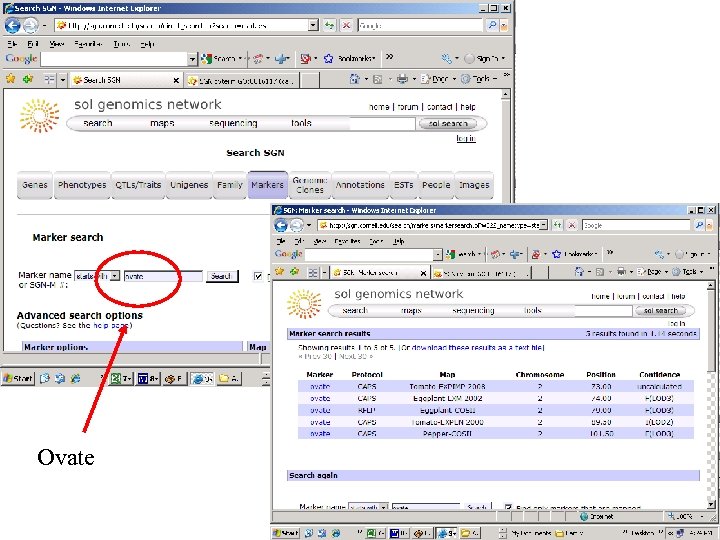Click Print icon in Search SGN window
The width and height of the screenshot is (720, 540).
(402, 79)
